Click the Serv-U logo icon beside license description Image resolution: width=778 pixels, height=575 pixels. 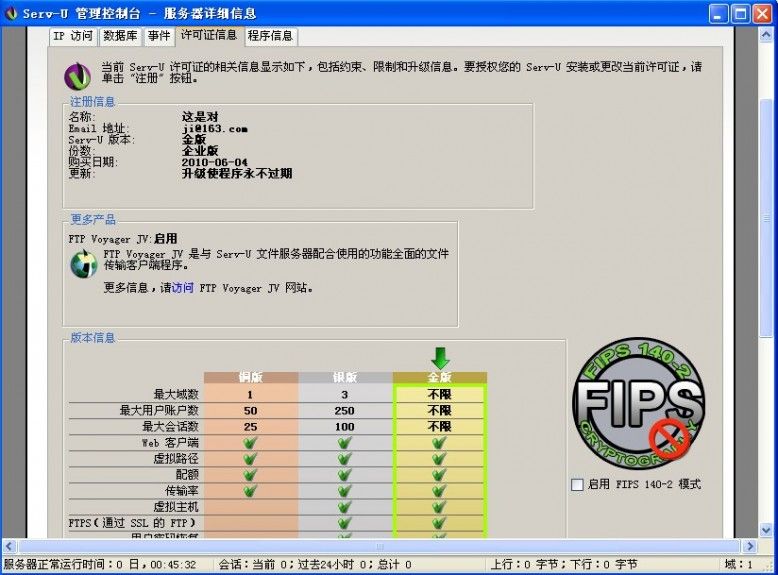(x=77, y=76)
